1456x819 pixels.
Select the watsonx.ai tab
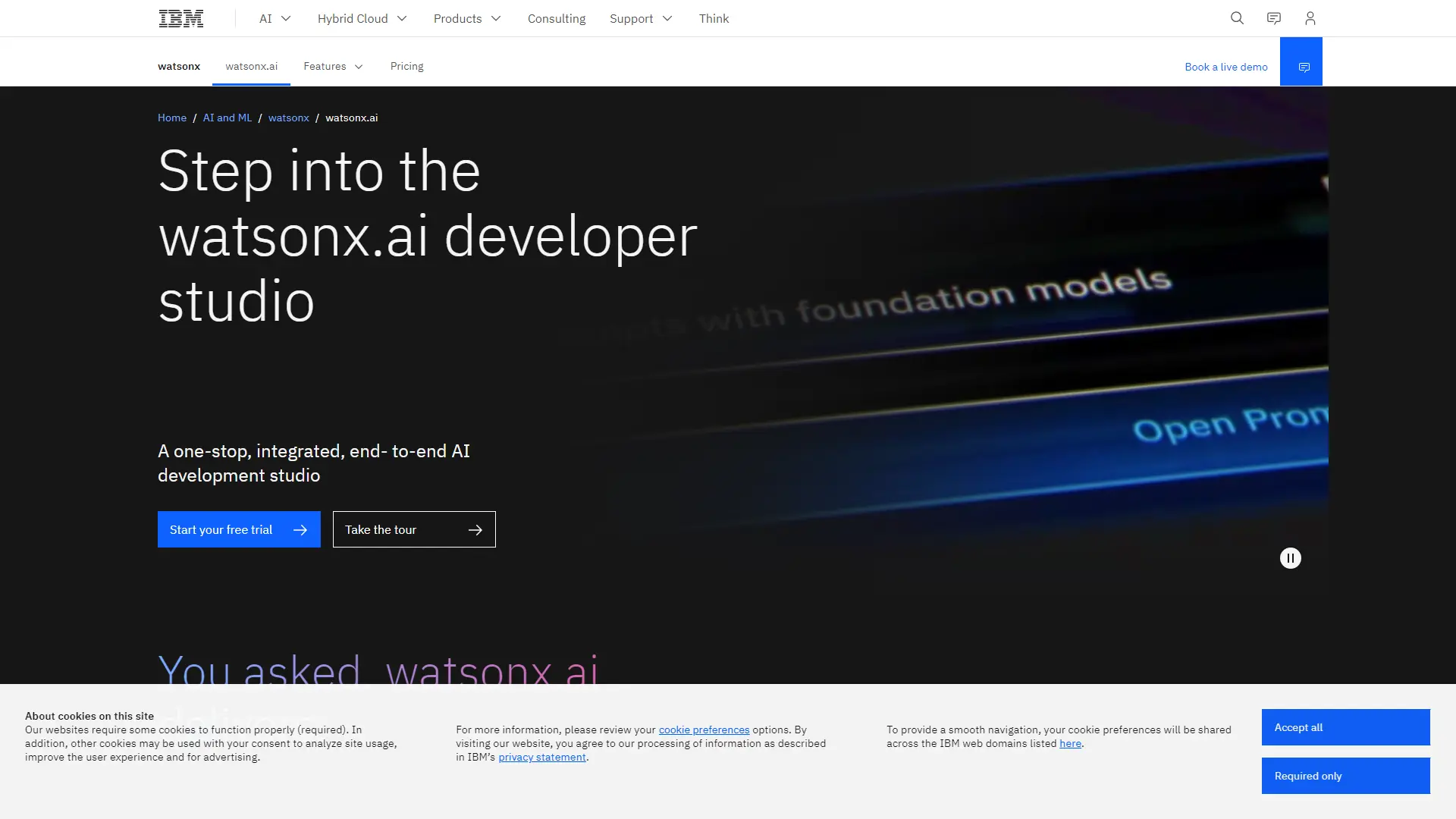(251, 66)
